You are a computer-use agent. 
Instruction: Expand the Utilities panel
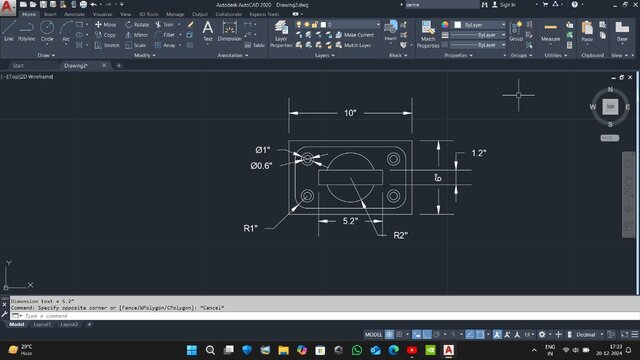(556, 55)
